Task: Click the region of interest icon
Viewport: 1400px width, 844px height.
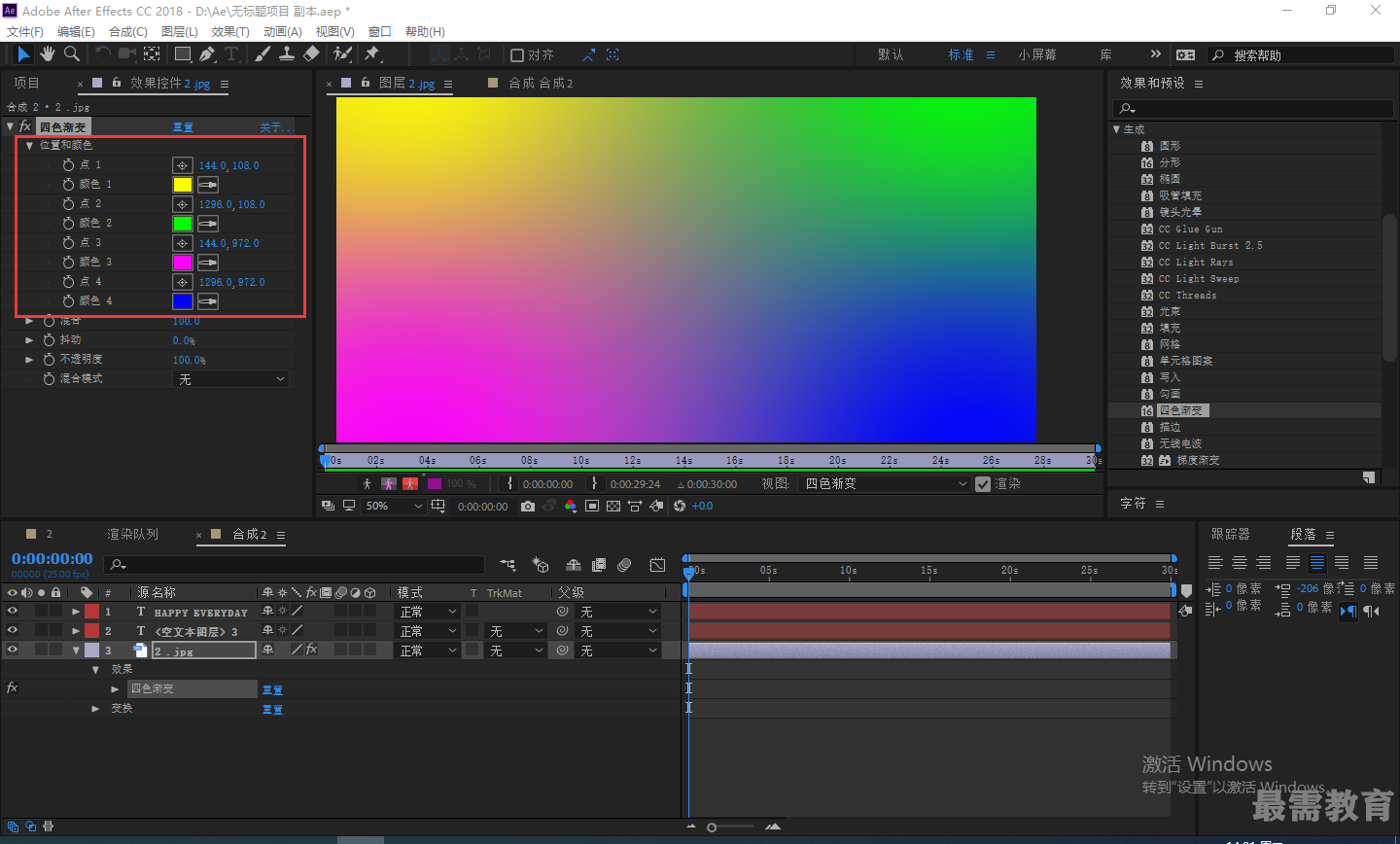Action: click(x=592, y=506)
